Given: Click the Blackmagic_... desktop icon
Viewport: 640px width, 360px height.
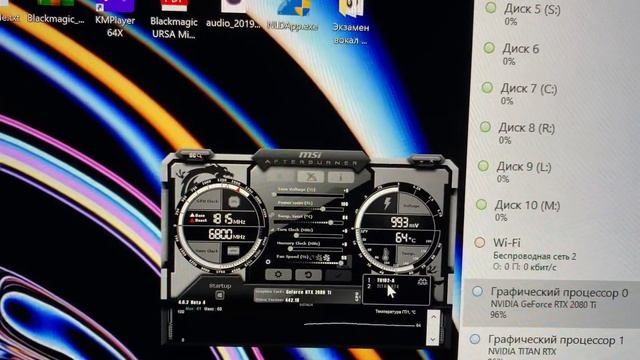Looking at the screenshot, I should tap(56, 12).
